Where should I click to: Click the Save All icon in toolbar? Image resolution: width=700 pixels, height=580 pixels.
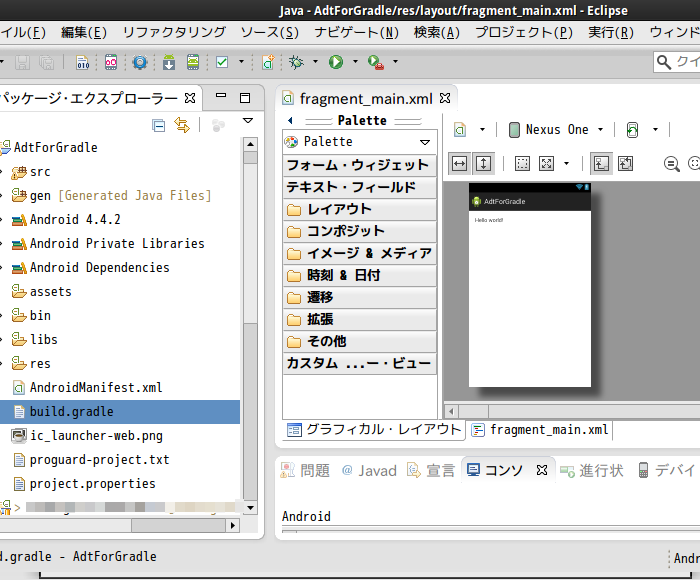(46, 62)
